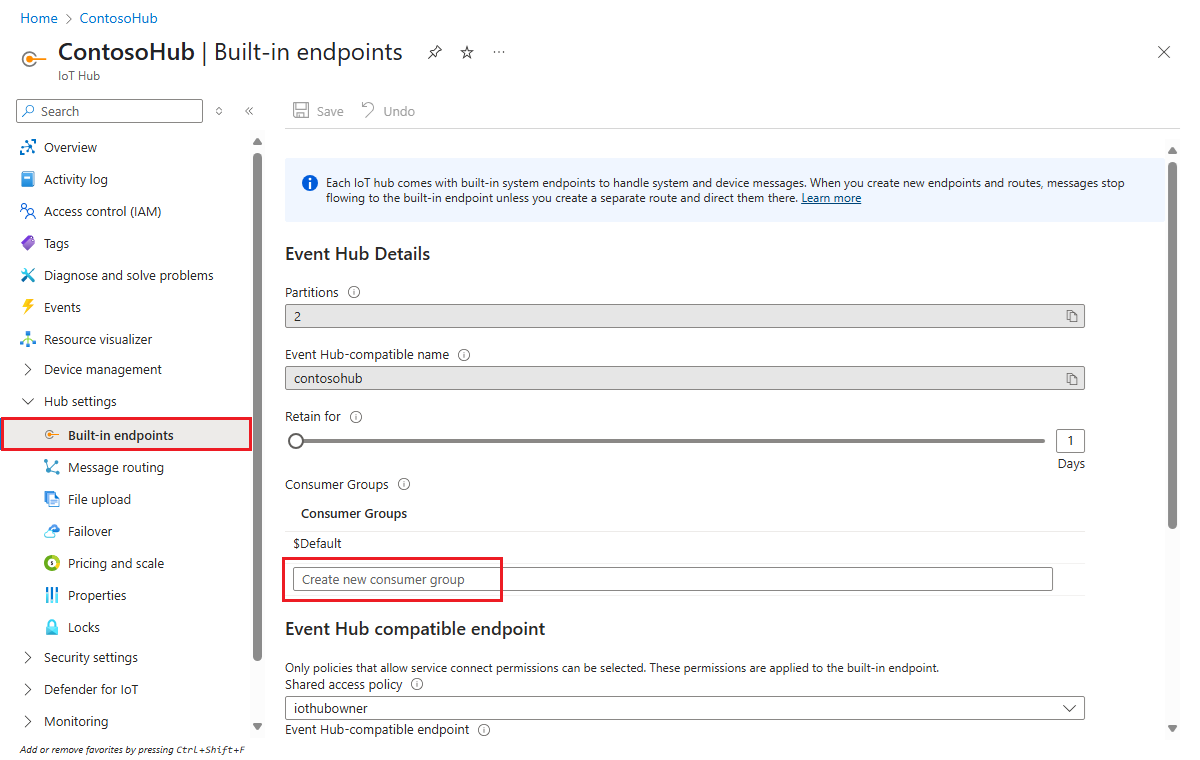
Task: Add ContosoHub page to favorites
Action: coord(466,51)
